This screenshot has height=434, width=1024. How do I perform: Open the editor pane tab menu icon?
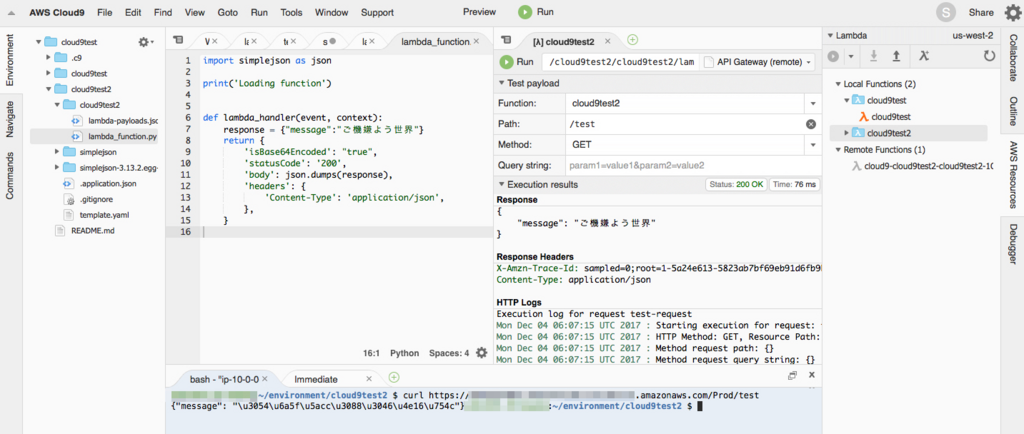[x=178, y=40]
